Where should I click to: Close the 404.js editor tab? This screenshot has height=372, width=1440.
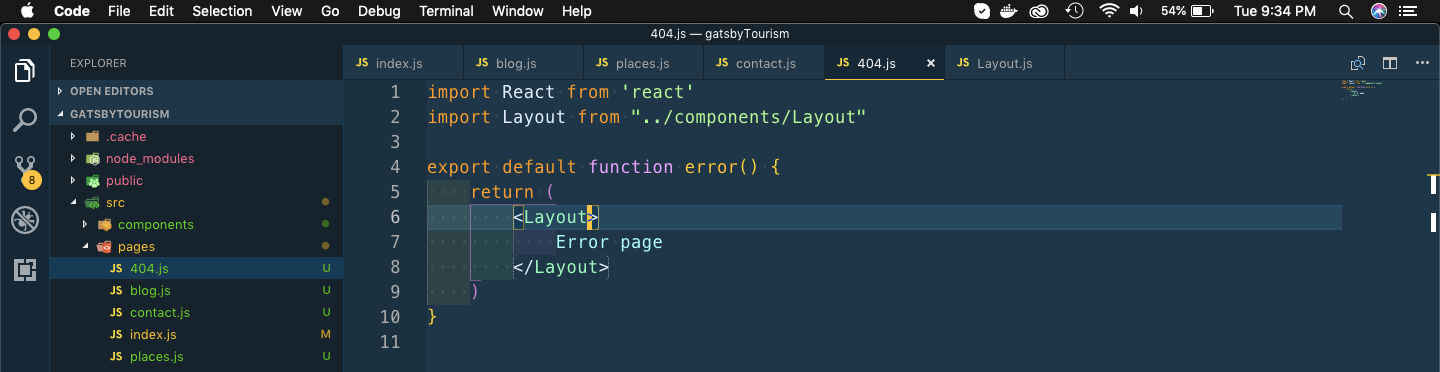(931, 63)
